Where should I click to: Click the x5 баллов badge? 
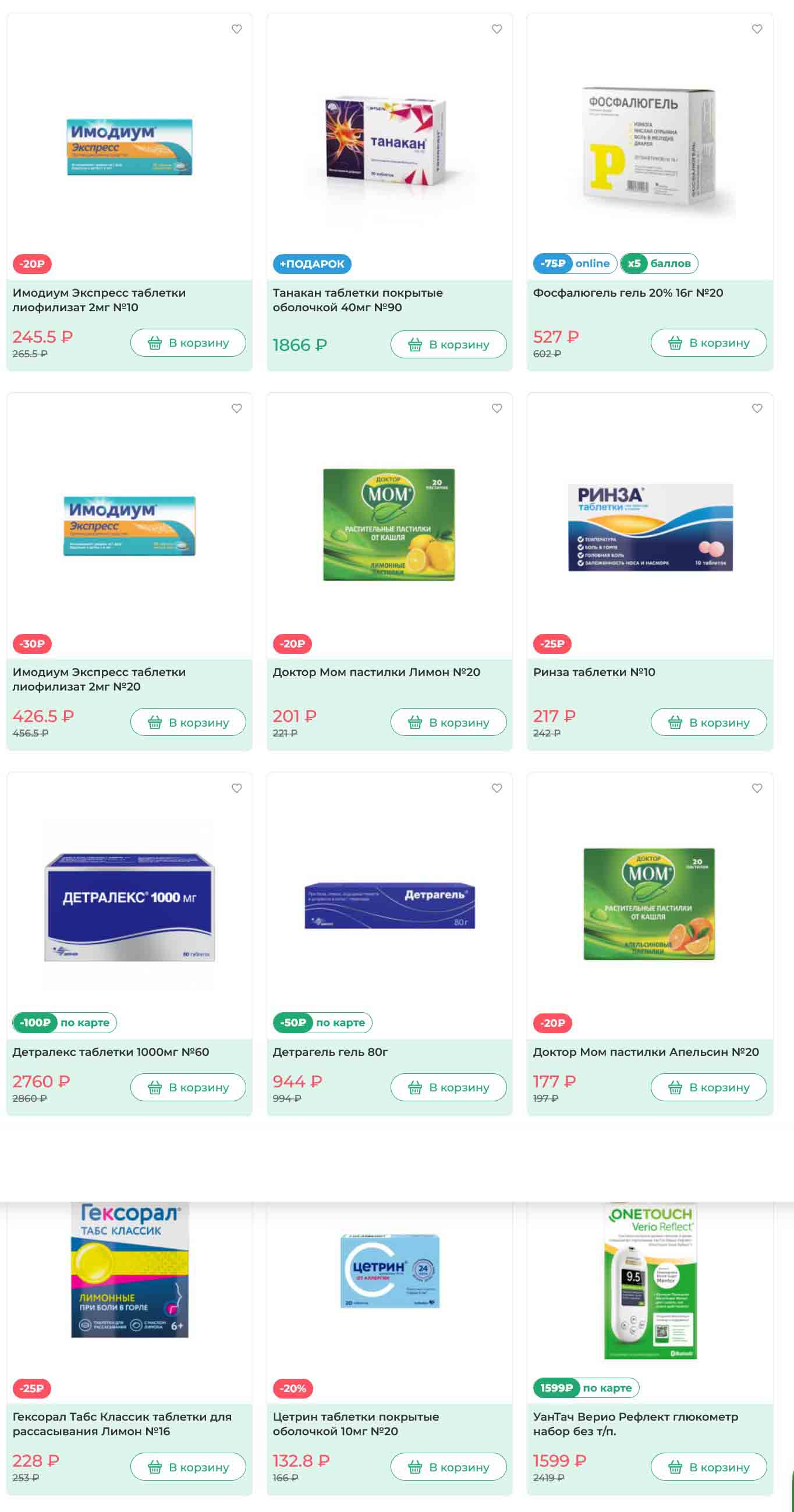pyautogui.click(x=659, y=264)
